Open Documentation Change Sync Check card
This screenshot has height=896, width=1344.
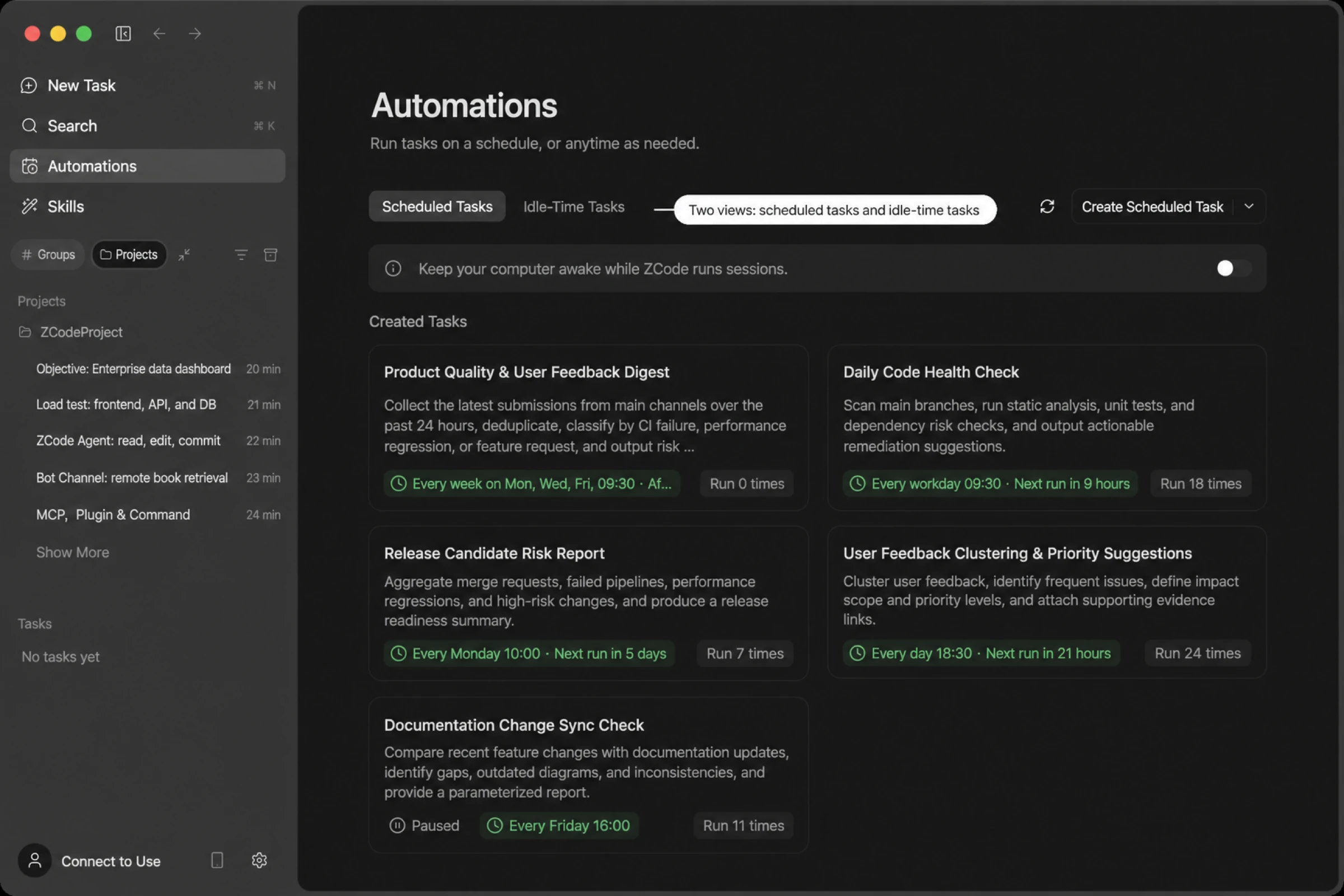click(589, 775)
